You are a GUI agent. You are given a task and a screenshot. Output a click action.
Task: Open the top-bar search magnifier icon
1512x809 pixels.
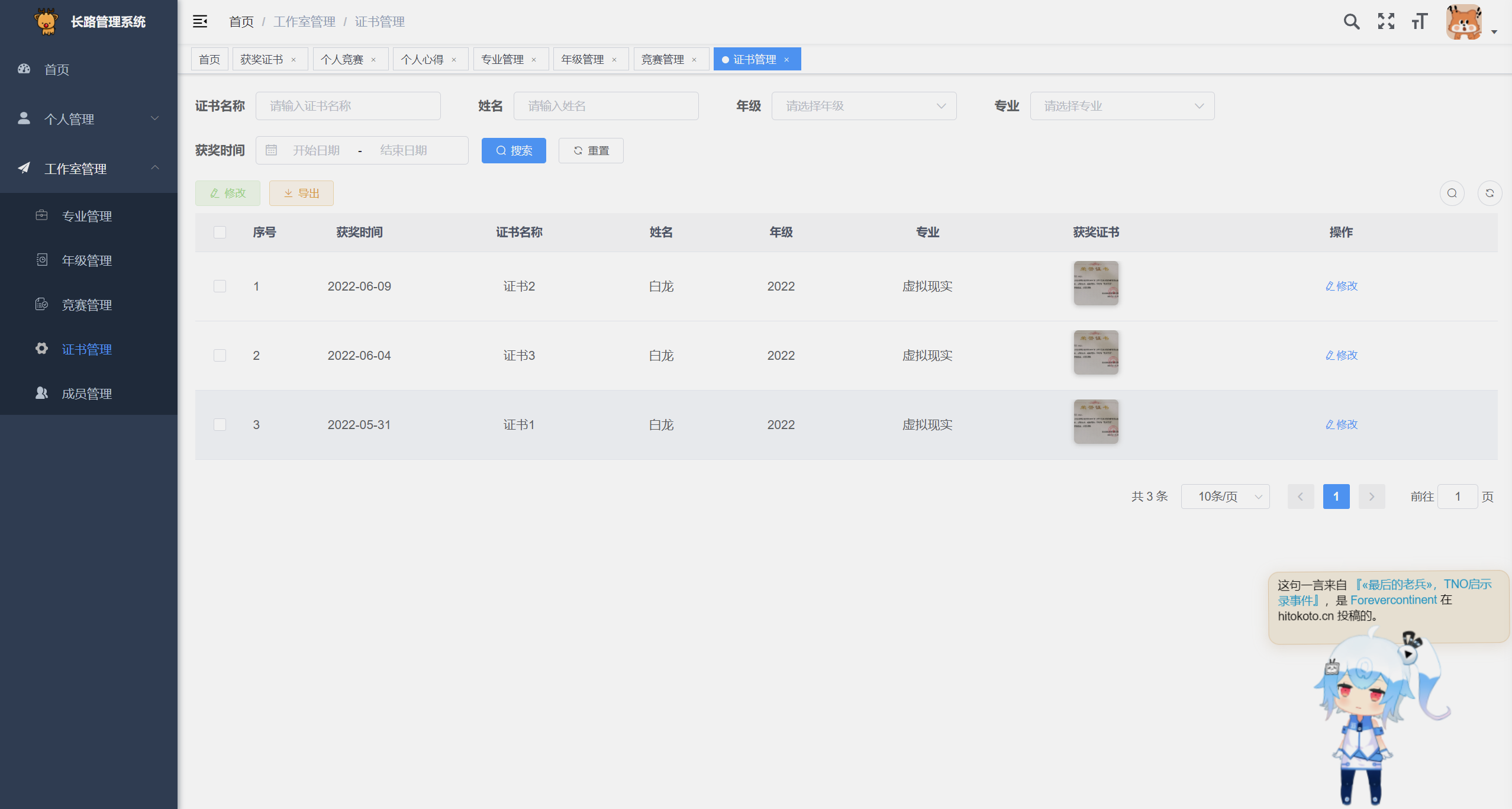coord(1351,22)
